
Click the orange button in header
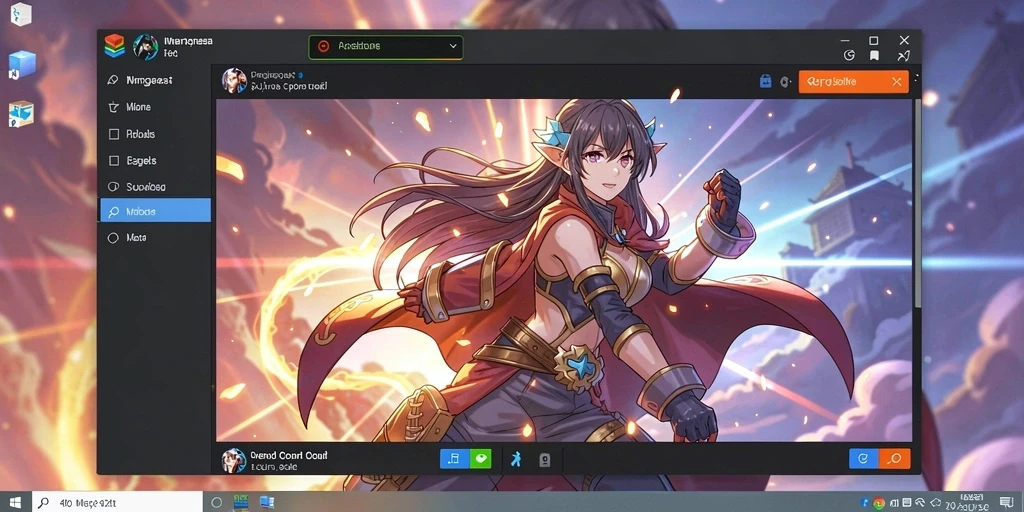click(854, 82)
